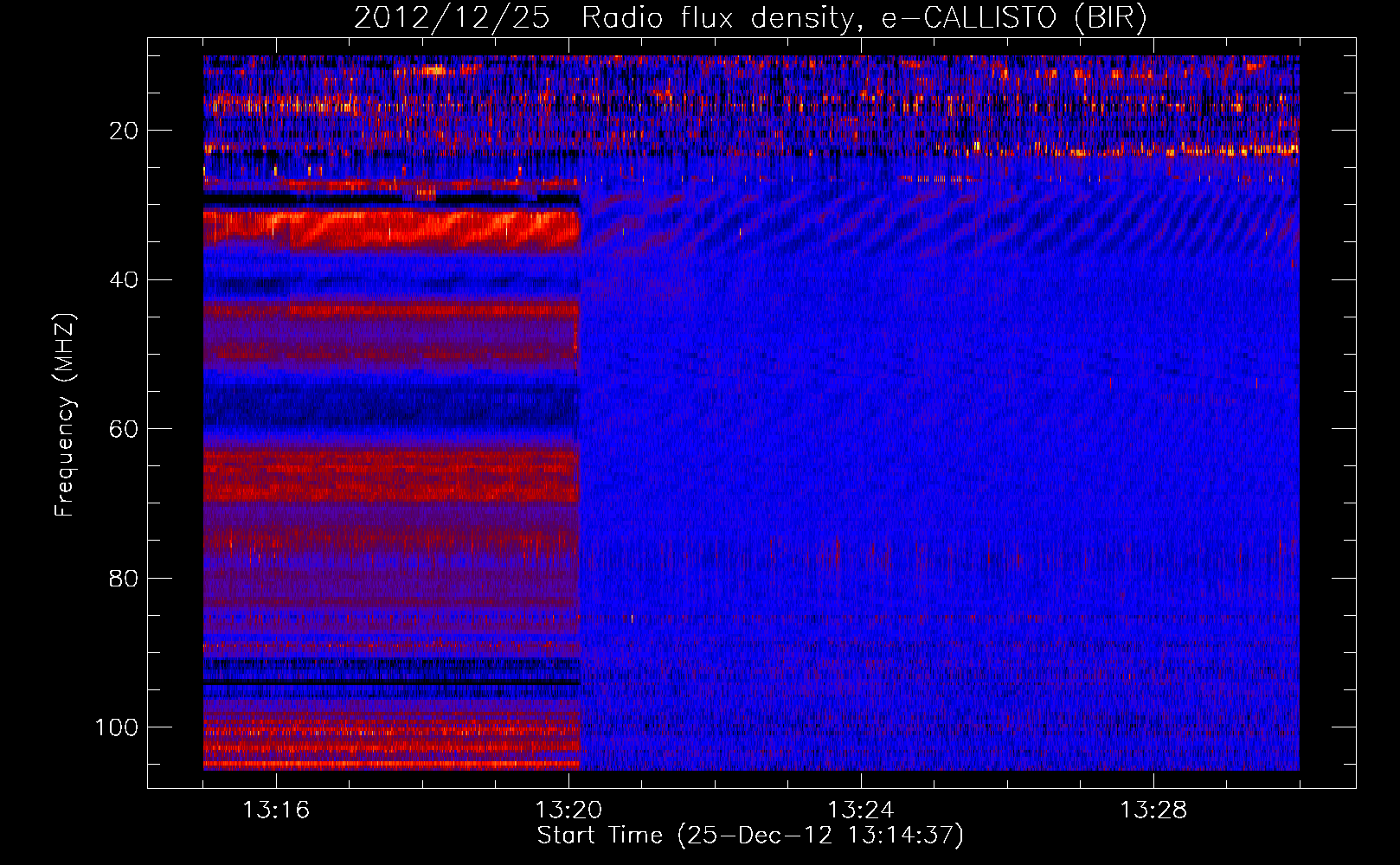
Task: Click the frequency tick label '80'
Action: (x=124, y=579)
